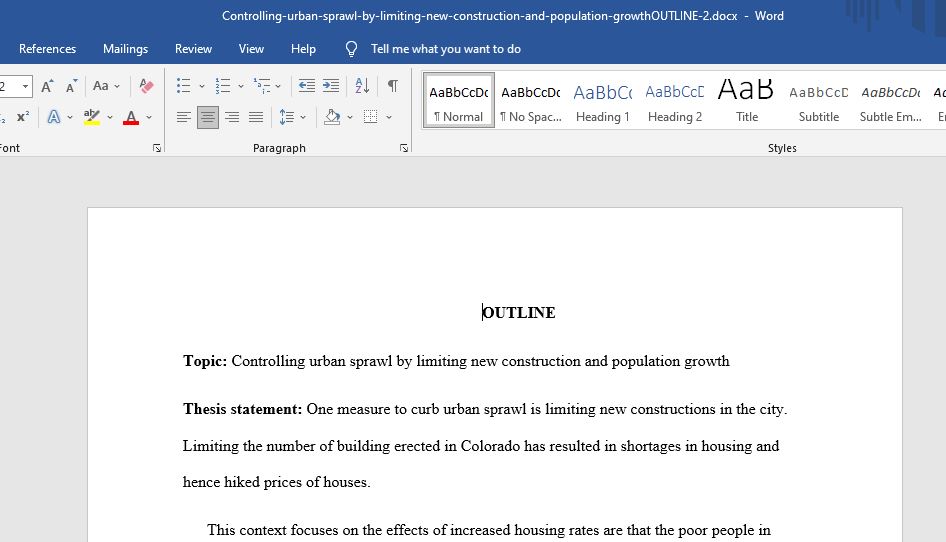This screenshot has width=946, height=542.
Task: Apply superscript formatting
Action: click(x=23, y=117)
